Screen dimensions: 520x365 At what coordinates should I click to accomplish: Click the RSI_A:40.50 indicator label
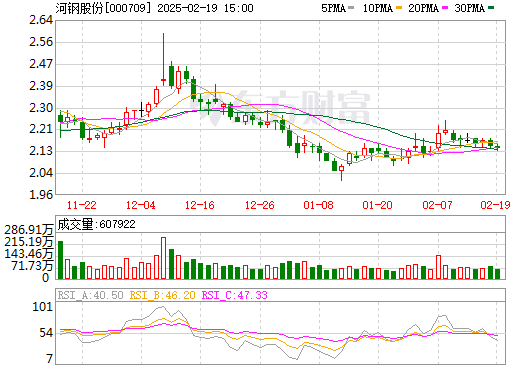pyautogui.click(x=90, y=295)
